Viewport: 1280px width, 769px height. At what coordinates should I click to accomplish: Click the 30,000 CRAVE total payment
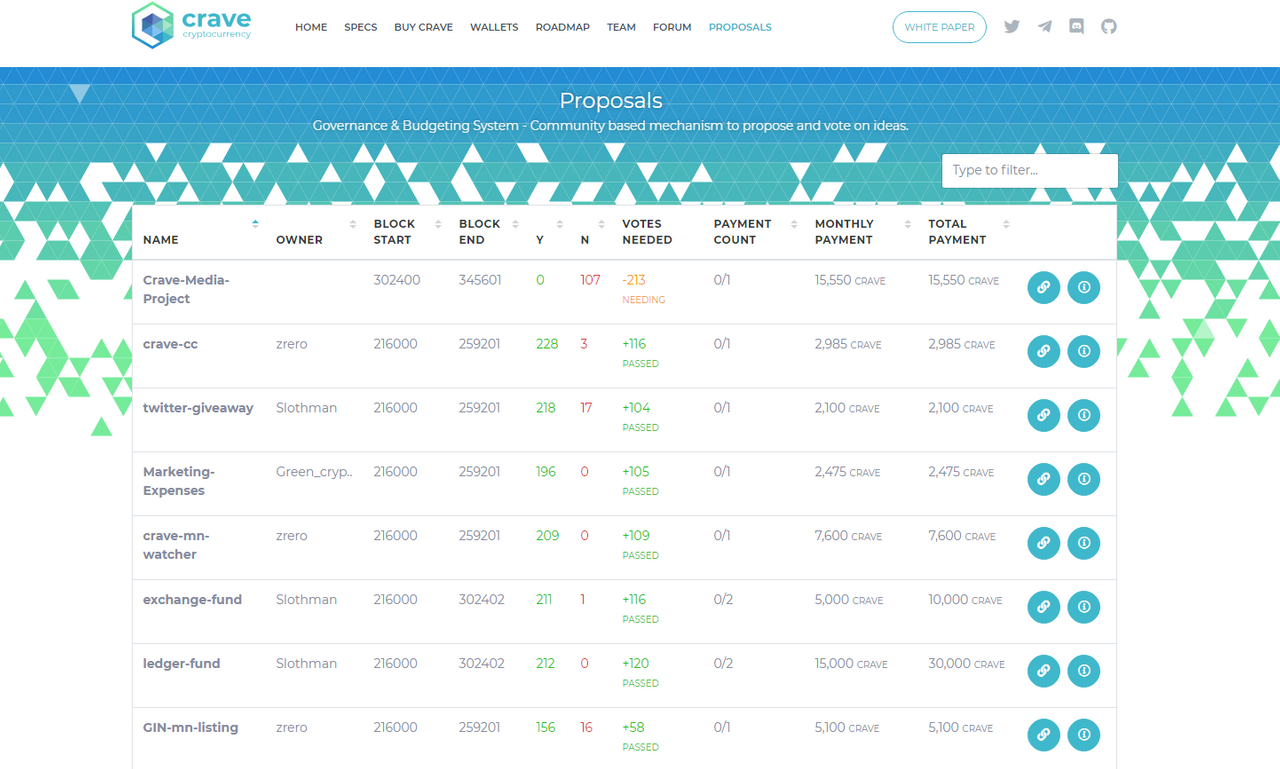(x=967, y=664)
